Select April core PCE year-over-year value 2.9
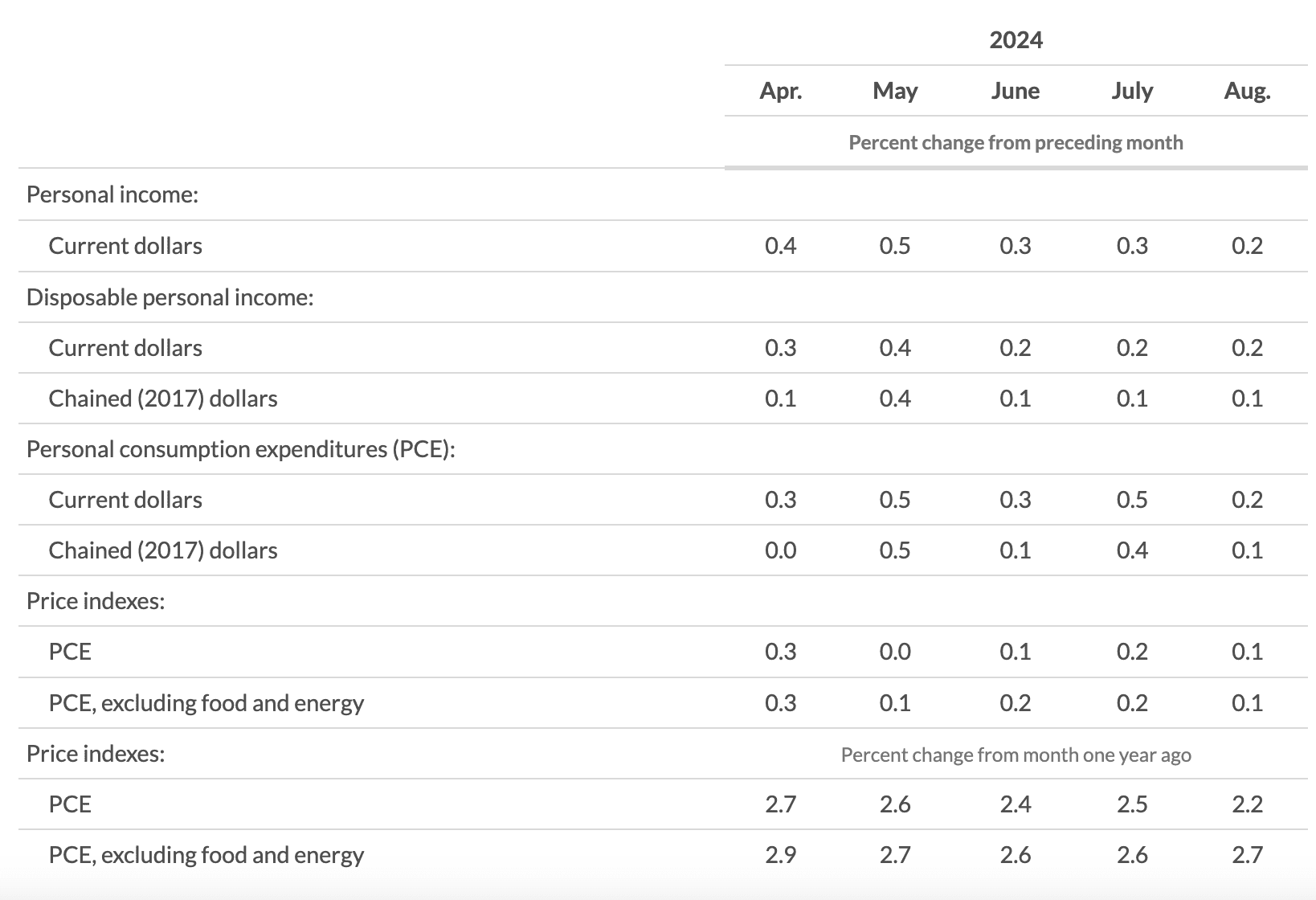 coord(780,855)
